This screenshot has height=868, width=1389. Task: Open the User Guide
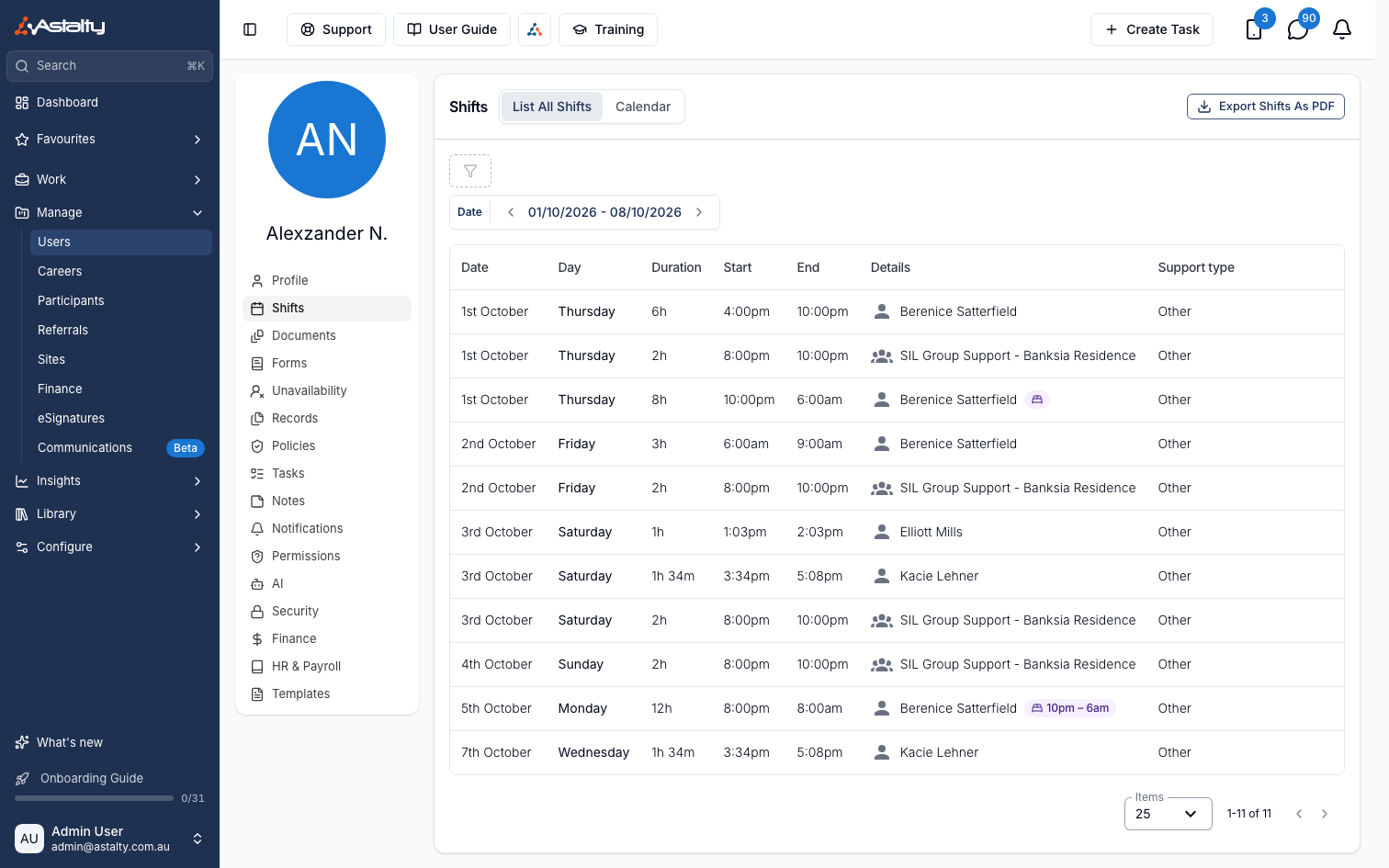452,29
